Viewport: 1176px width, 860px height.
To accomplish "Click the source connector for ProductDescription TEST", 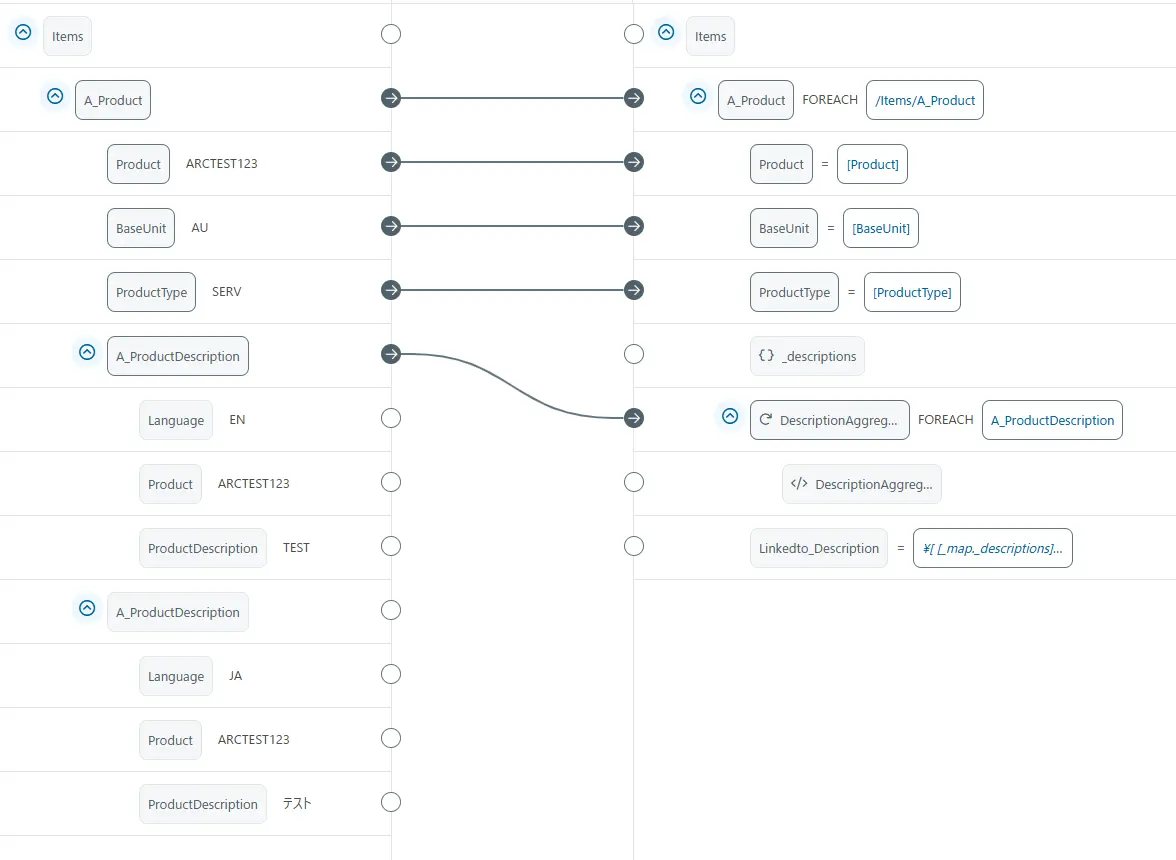I will (391, 546).
